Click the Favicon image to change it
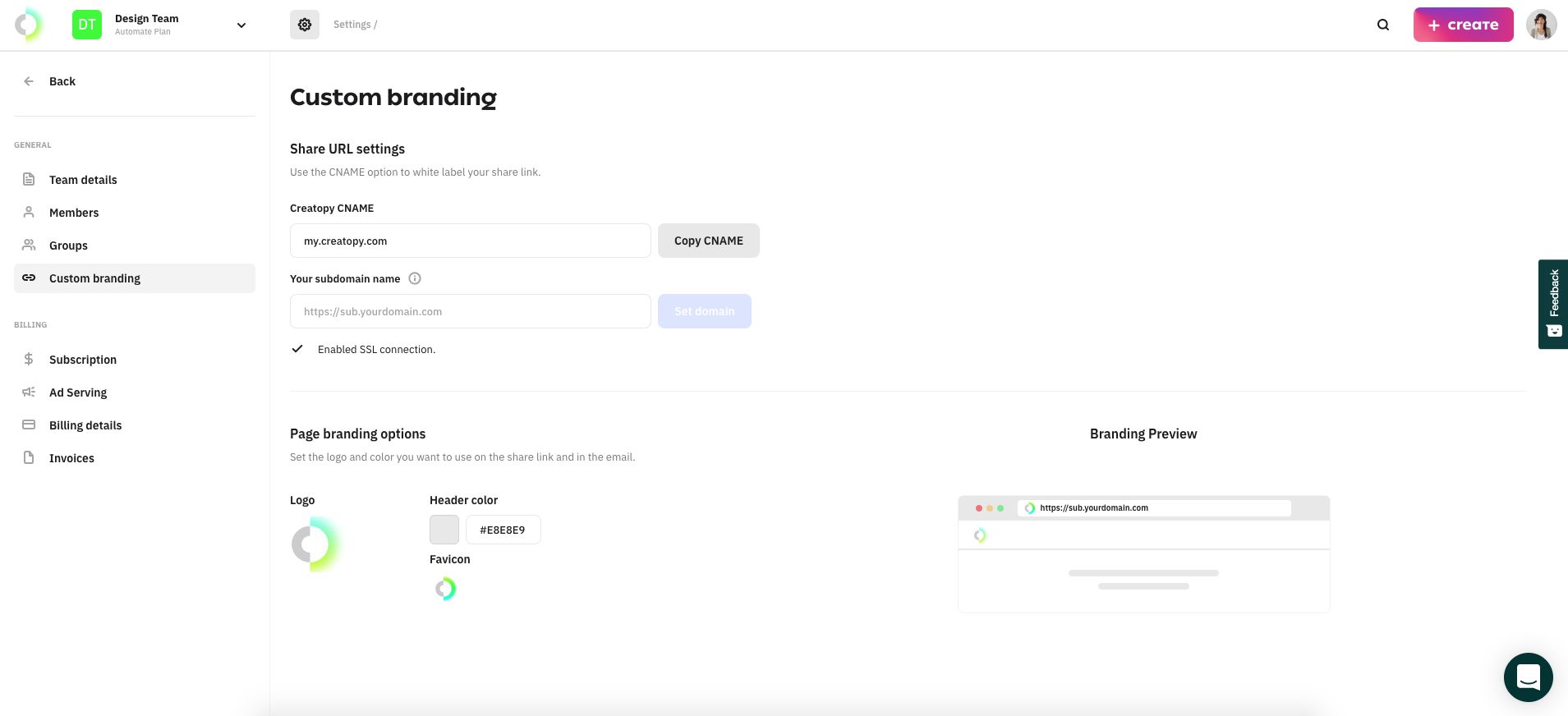The height and width of the screenshot is (716, 1568). [445, 589]
